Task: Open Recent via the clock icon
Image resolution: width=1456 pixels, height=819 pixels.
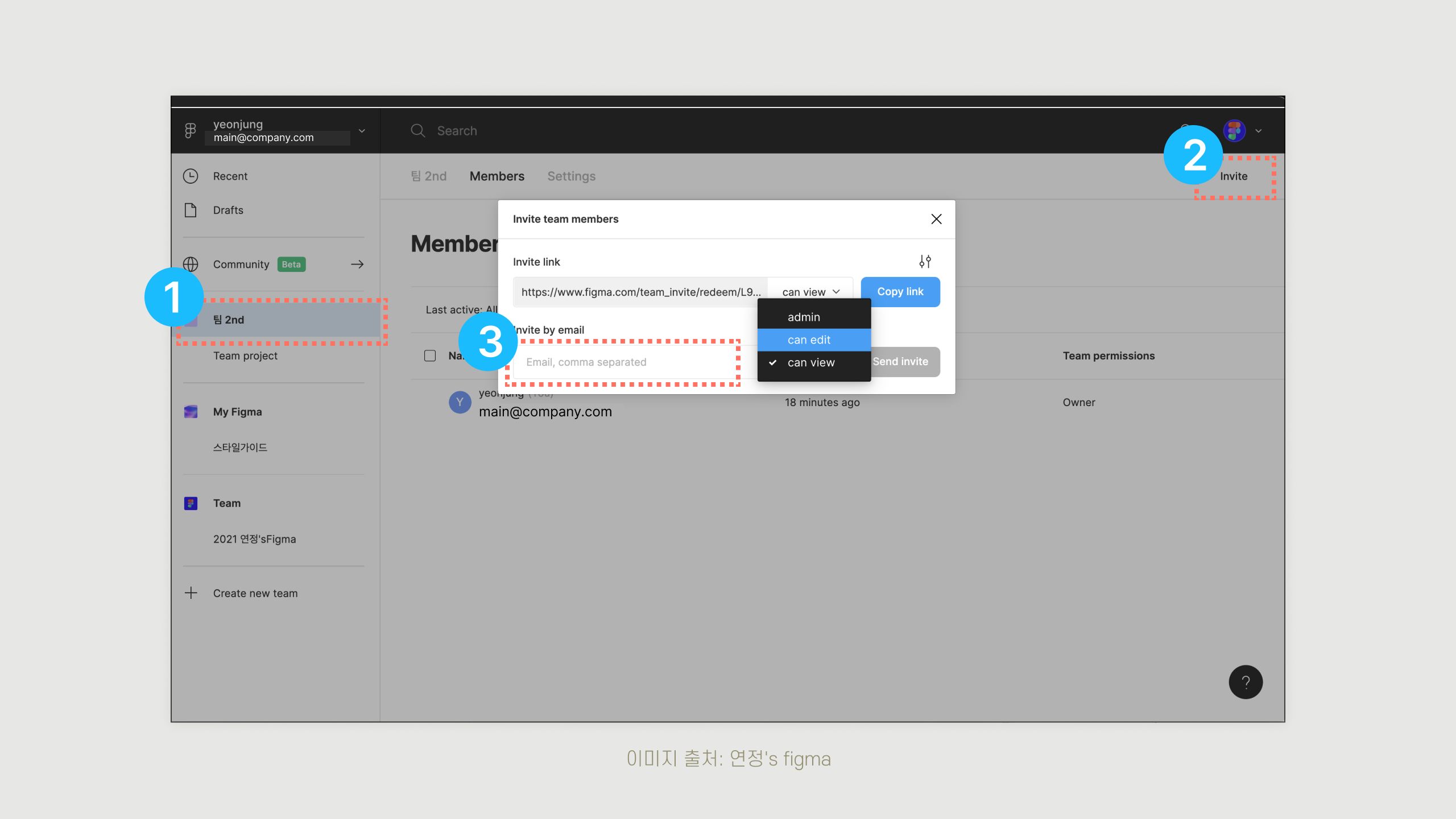Action: (x=191, y=176)
